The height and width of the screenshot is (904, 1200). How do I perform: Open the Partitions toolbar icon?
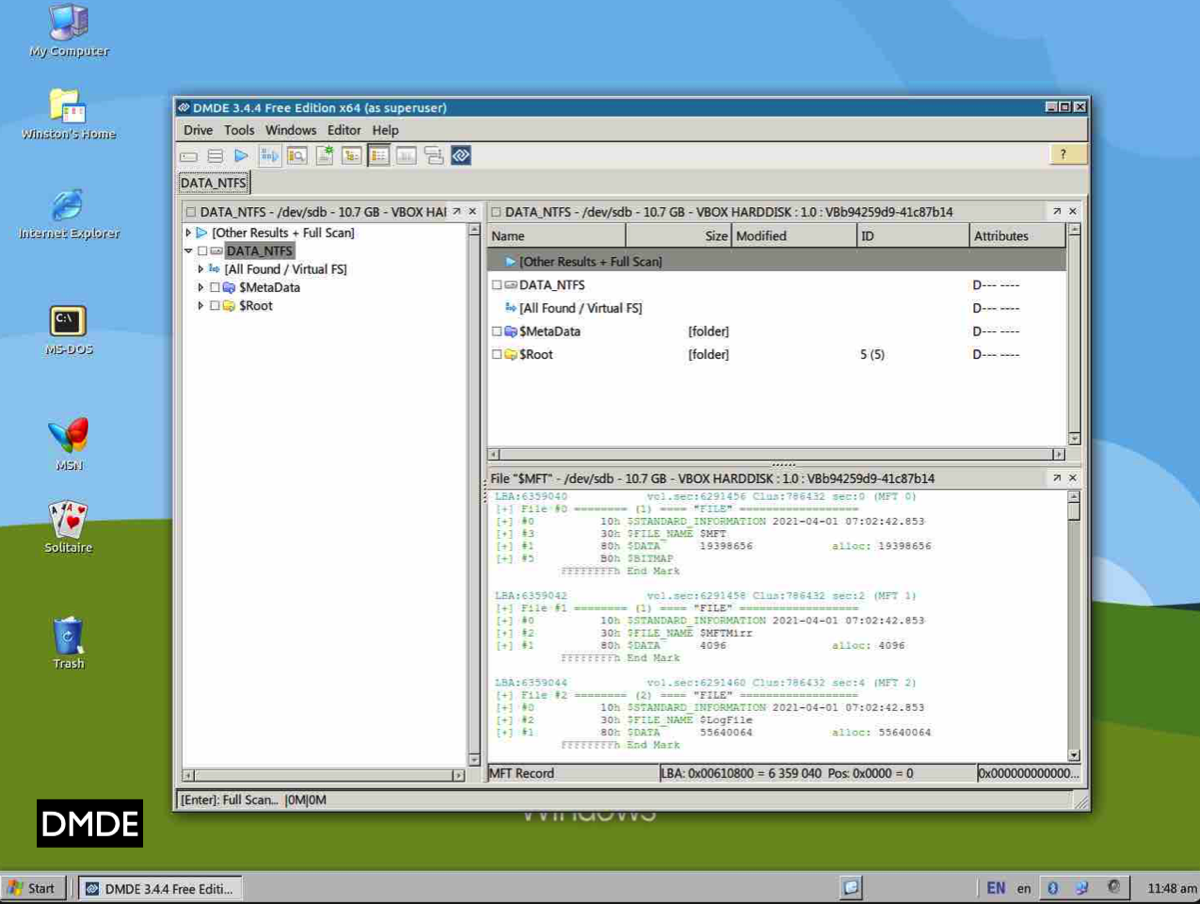(215, 156)
